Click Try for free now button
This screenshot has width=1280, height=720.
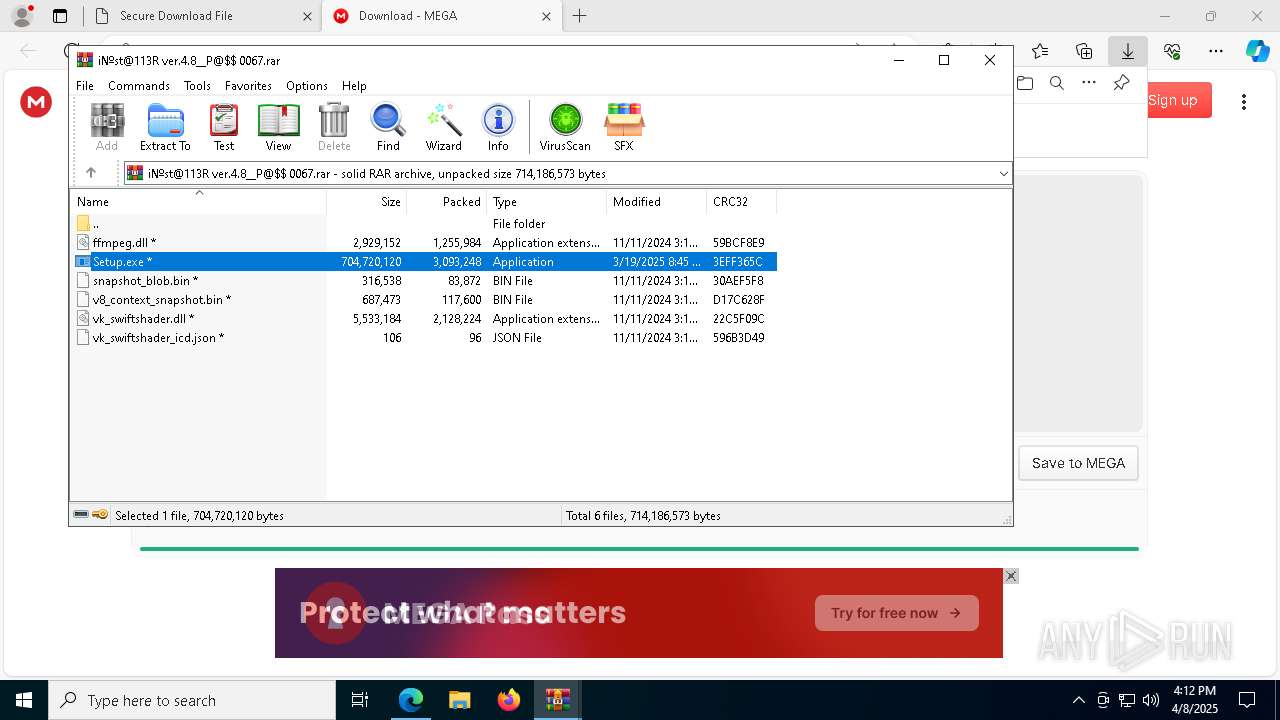[x=896, y=613]
